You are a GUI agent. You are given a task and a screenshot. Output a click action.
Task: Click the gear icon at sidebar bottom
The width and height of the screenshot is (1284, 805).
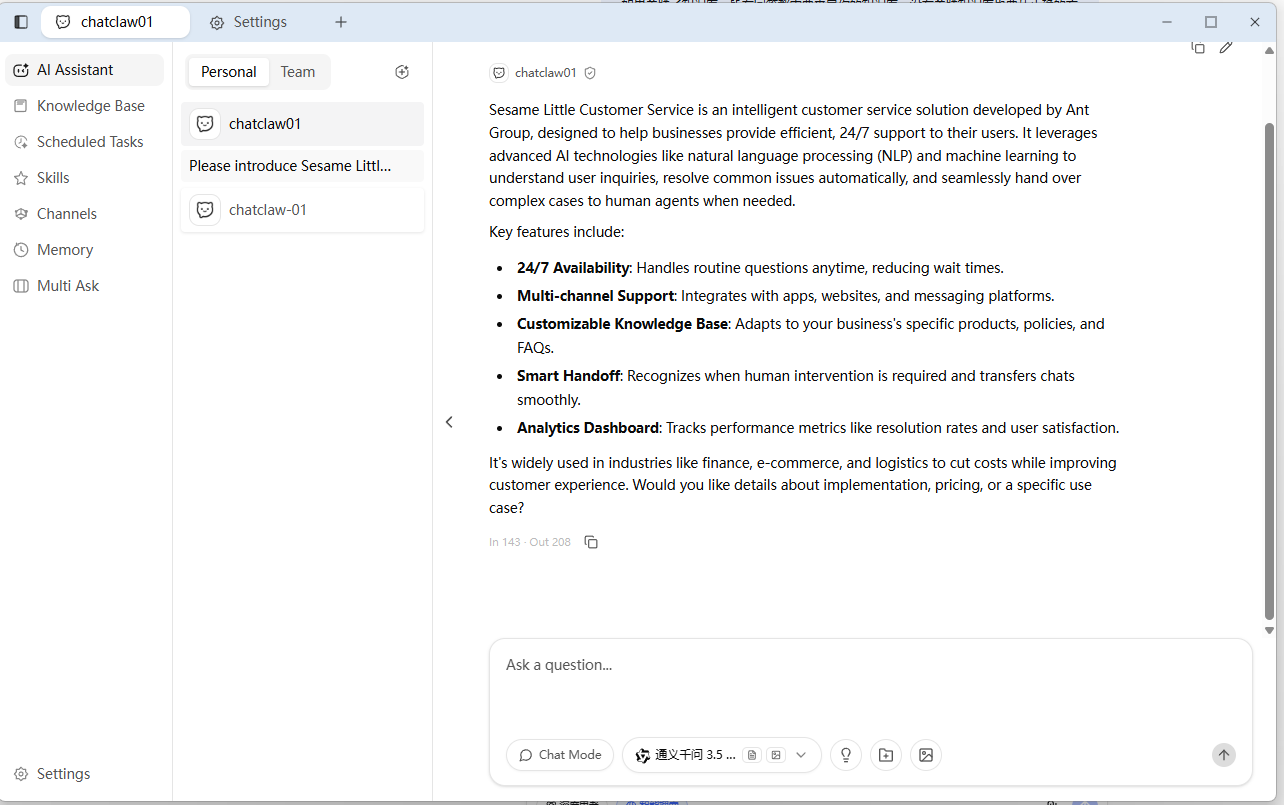pos(21,774)
